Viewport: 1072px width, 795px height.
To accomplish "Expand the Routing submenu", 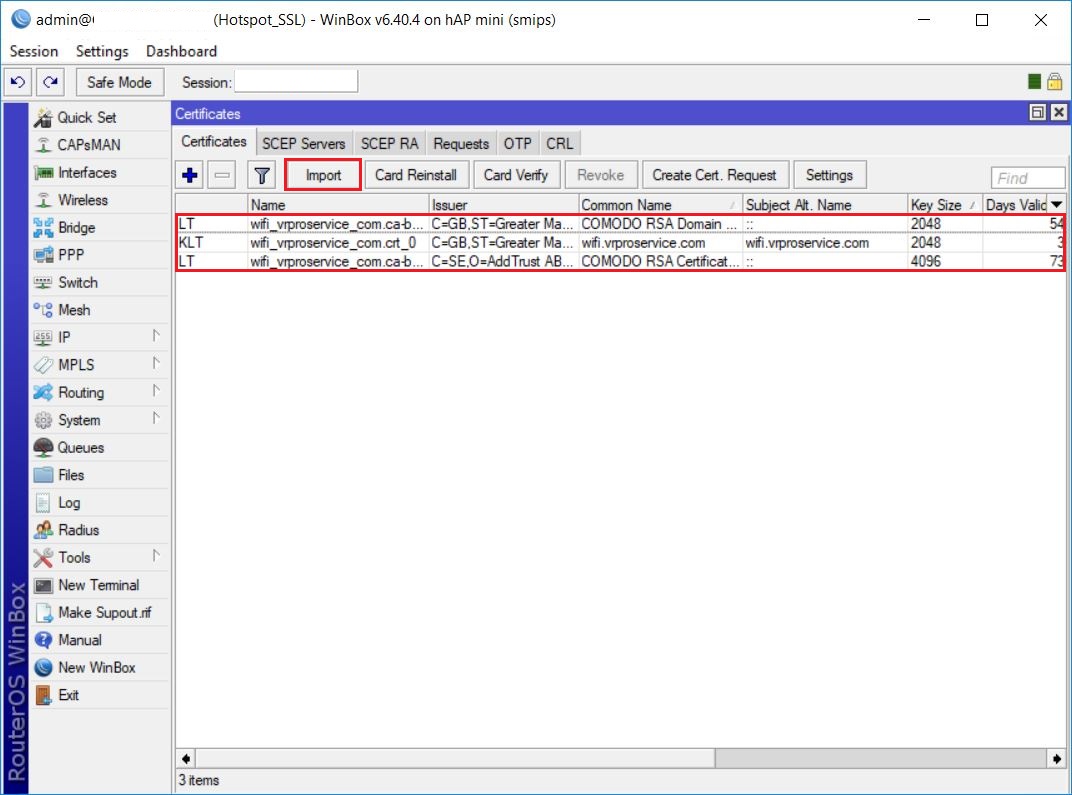I will 157,390.
